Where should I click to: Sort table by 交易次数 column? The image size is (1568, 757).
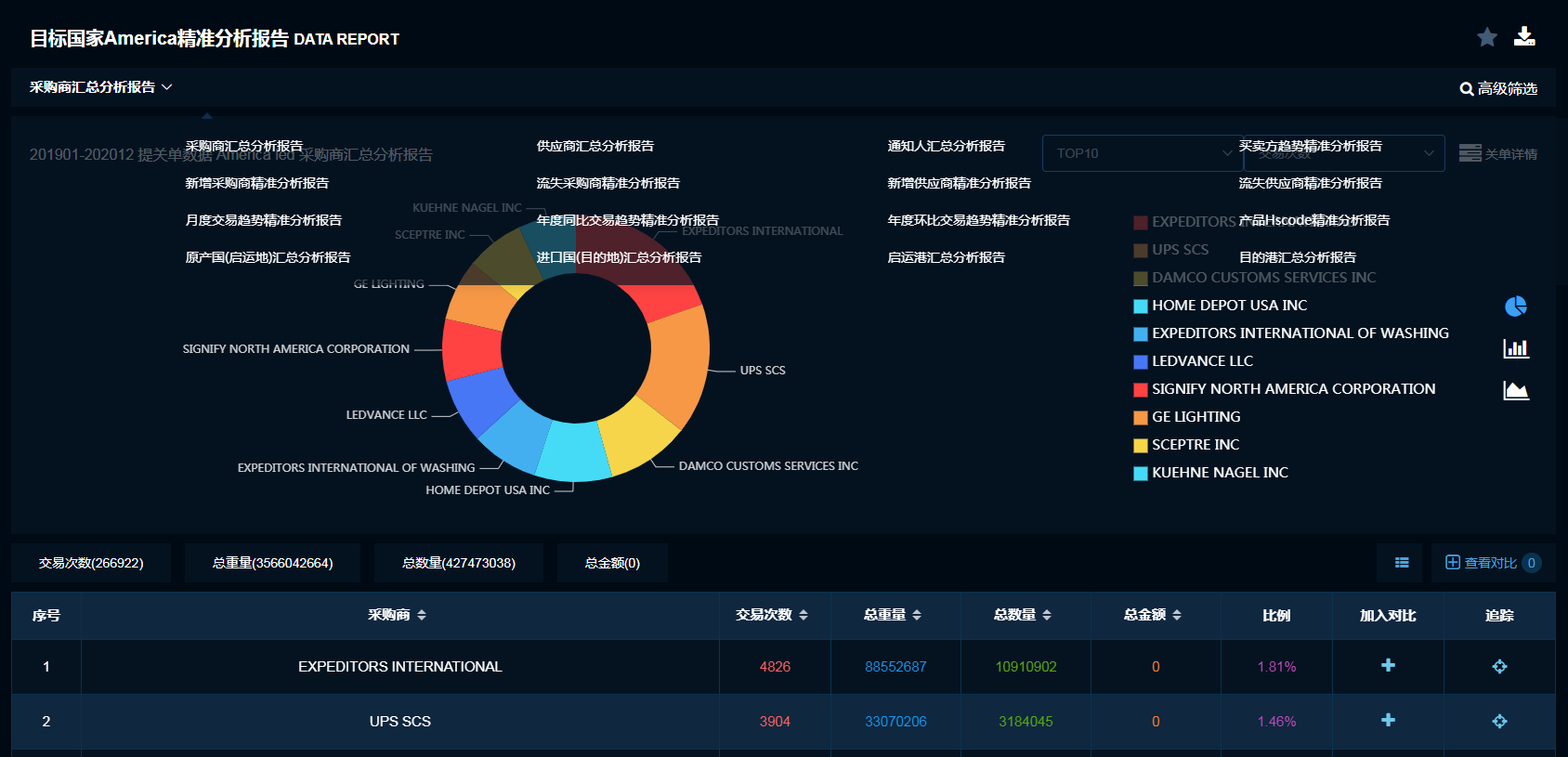point(772,615)
